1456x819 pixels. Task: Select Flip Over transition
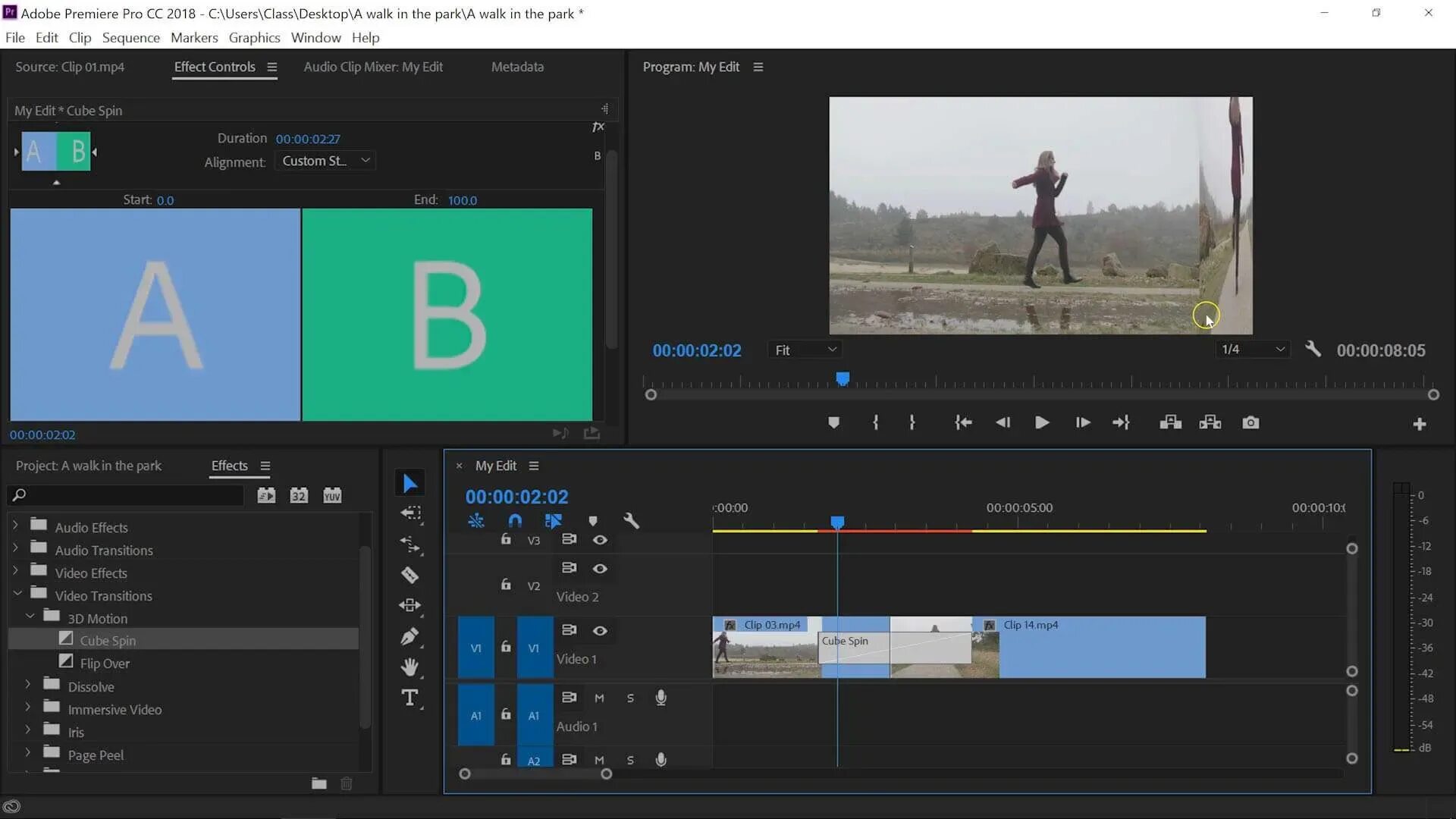105,664
